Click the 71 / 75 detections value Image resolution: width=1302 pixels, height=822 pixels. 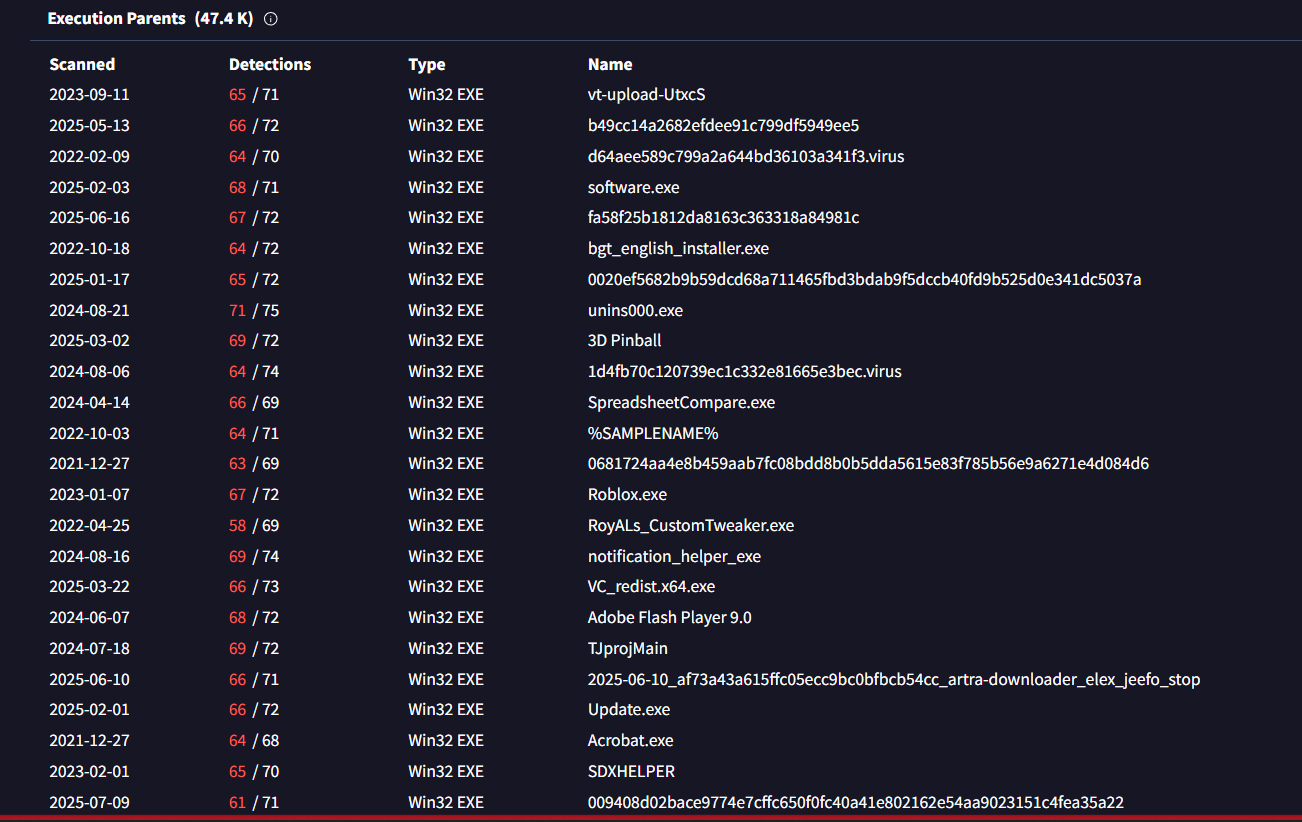[x=254, y=311]
